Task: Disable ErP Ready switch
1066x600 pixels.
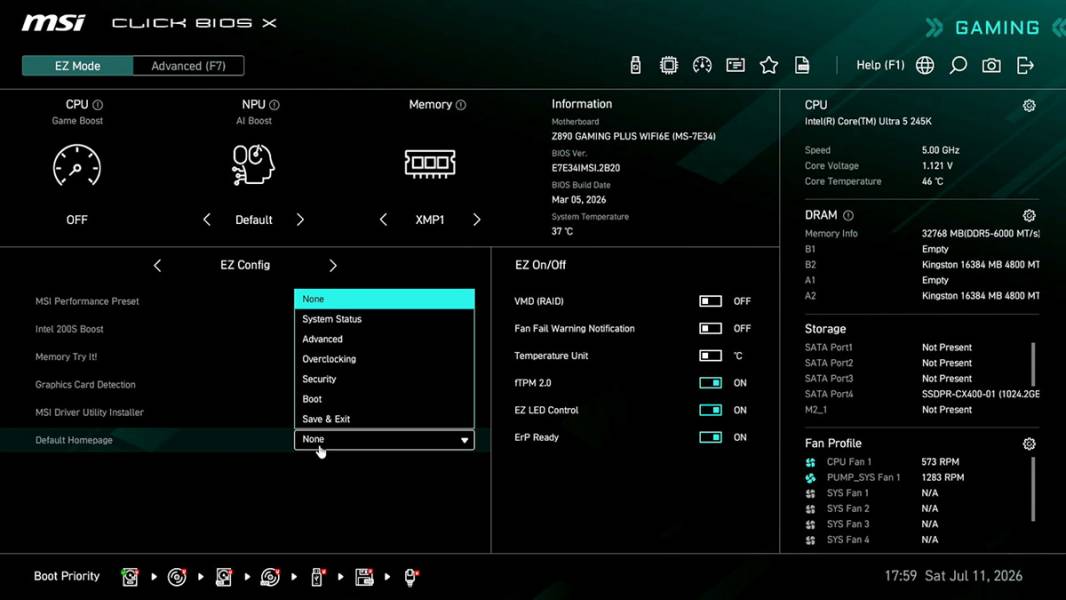Action: pos(710,437)
